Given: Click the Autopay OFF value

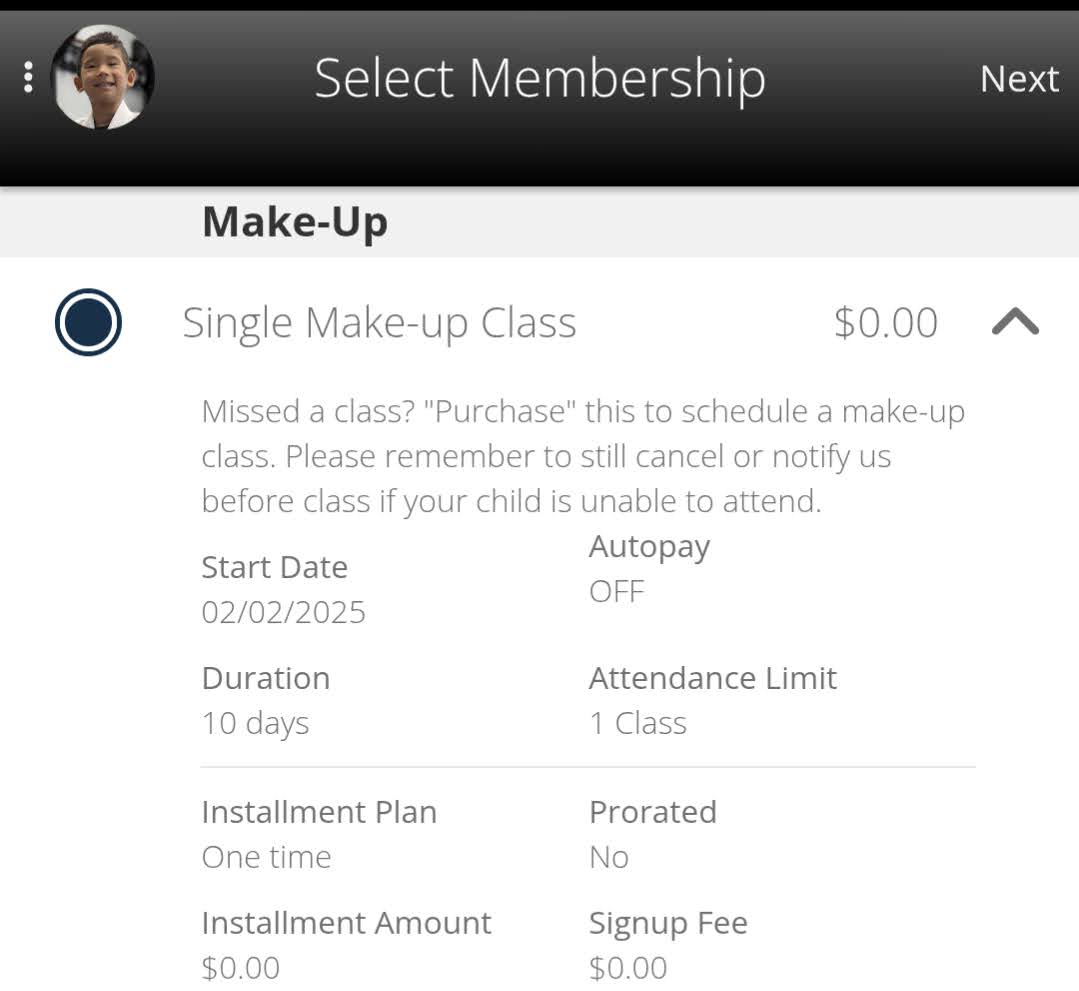Looking at the screenshot, I should coord(617,592).
